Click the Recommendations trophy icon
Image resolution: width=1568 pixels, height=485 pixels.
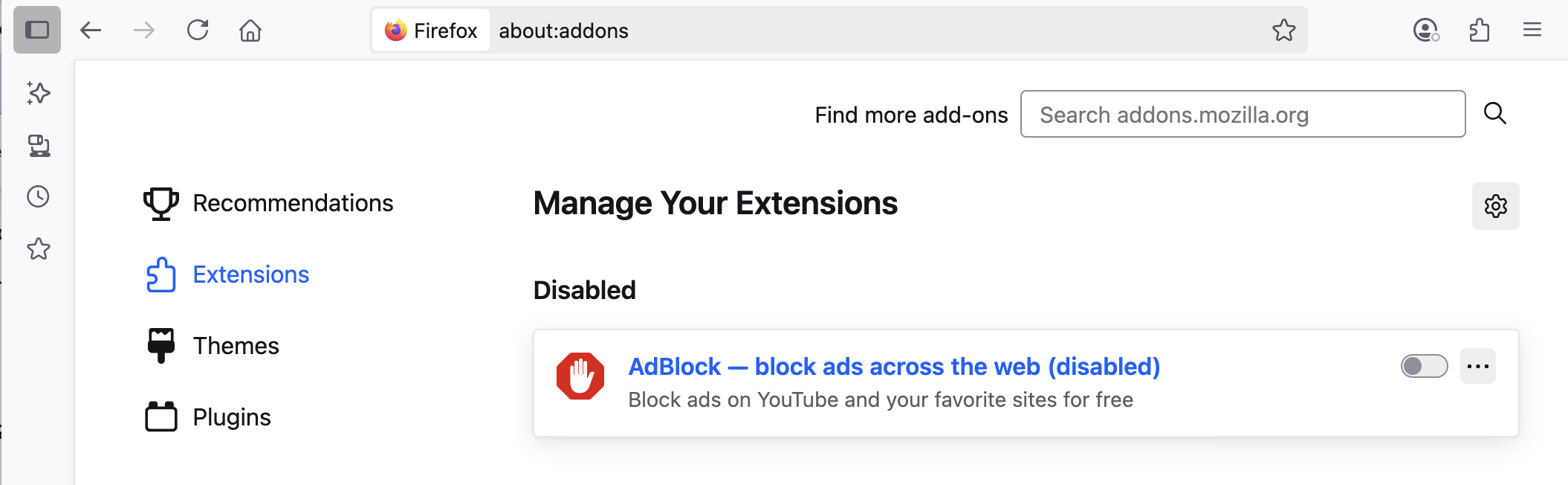161,202
